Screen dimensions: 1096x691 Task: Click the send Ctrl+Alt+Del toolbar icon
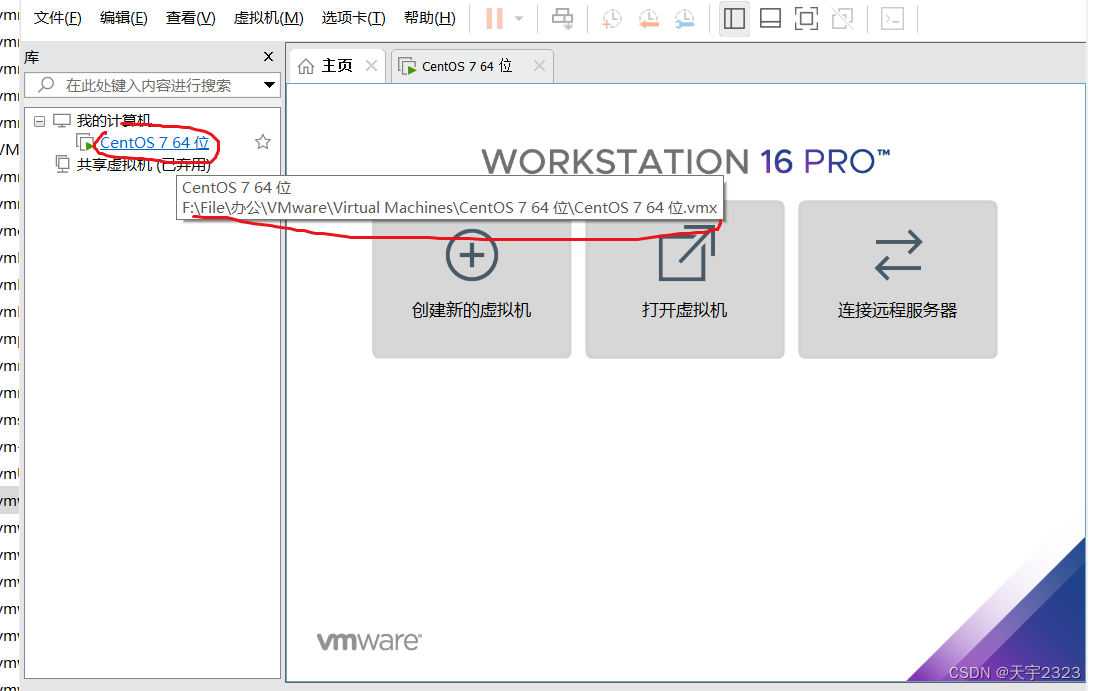point(563,19)
